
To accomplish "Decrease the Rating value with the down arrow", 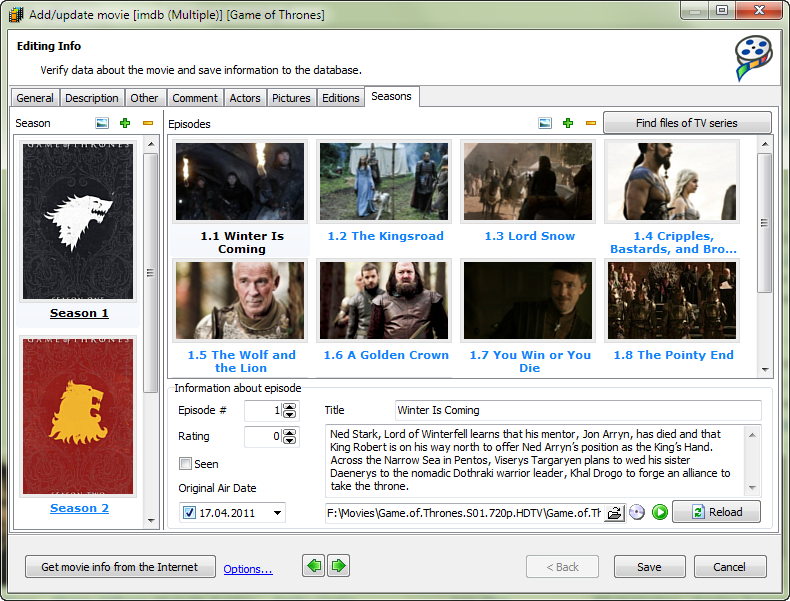I will (x=290, y=441).
